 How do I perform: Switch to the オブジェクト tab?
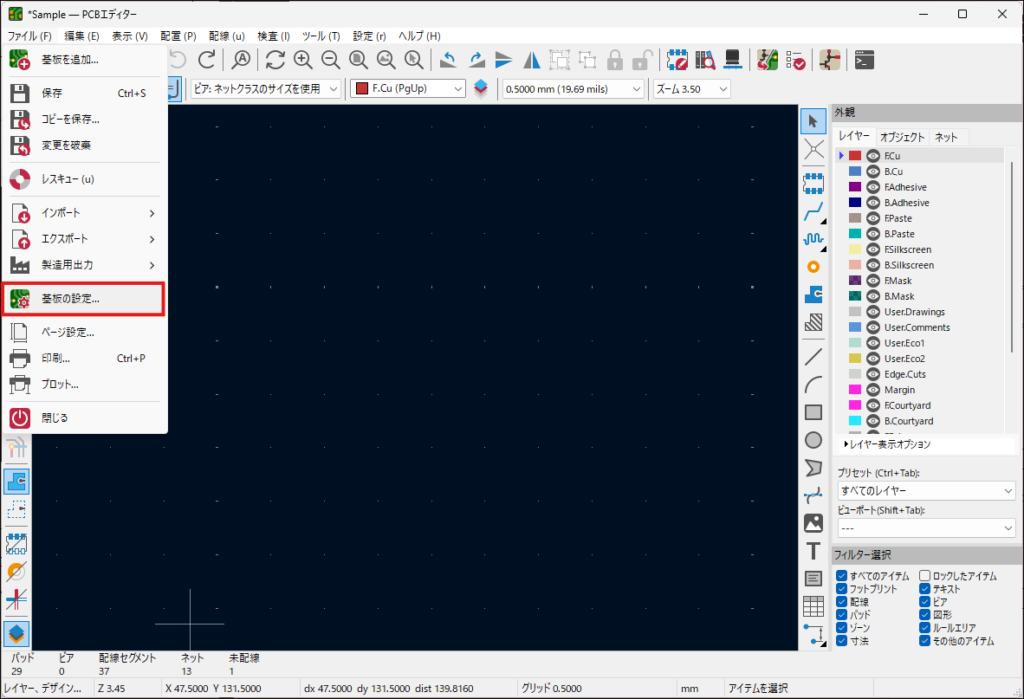[902, 137]
